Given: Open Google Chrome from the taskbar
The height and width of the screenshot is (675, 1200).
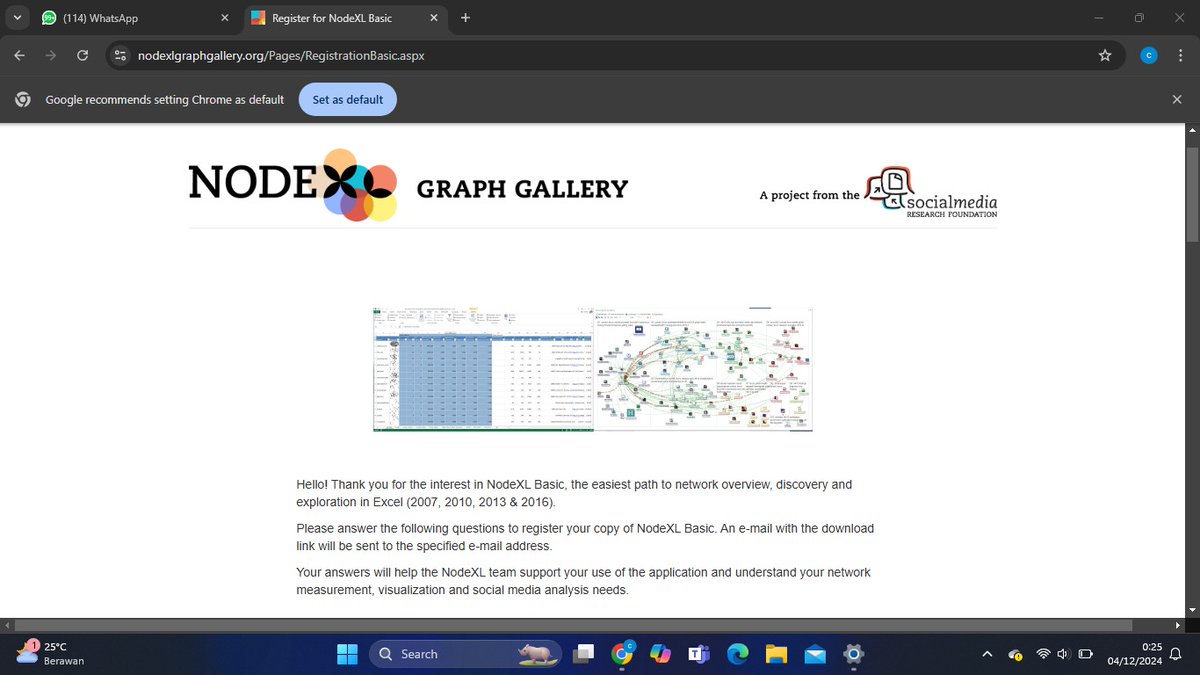Looking at the screenshot, I should click(623, 654).
